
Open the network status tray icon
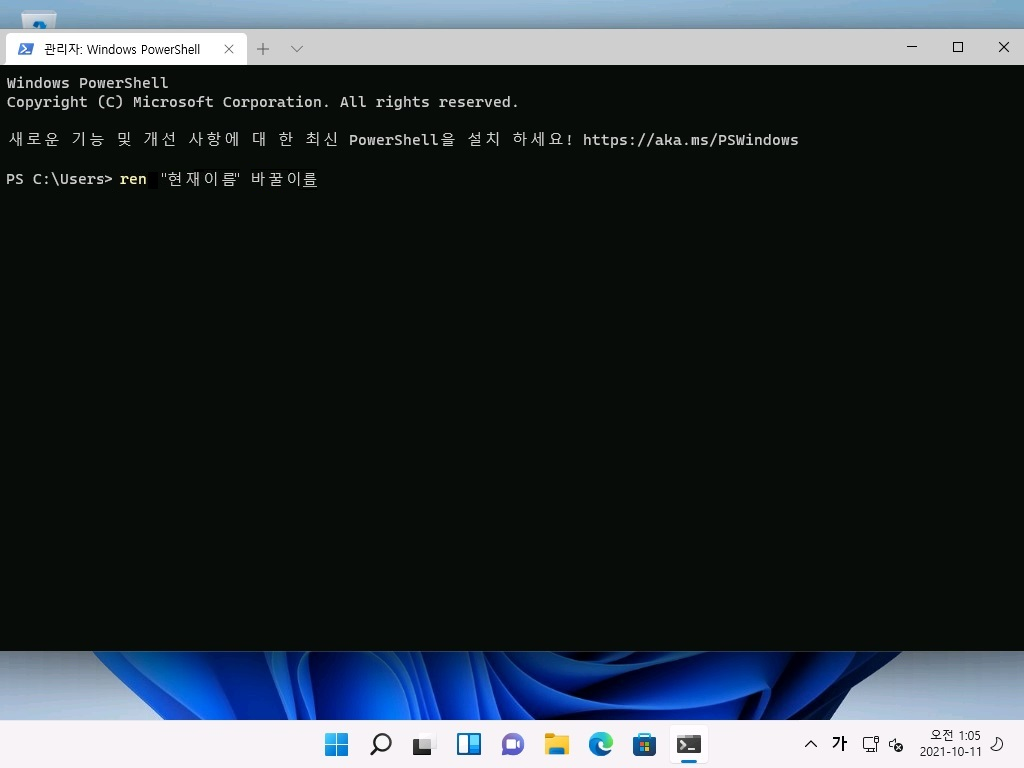coord(871,744)
